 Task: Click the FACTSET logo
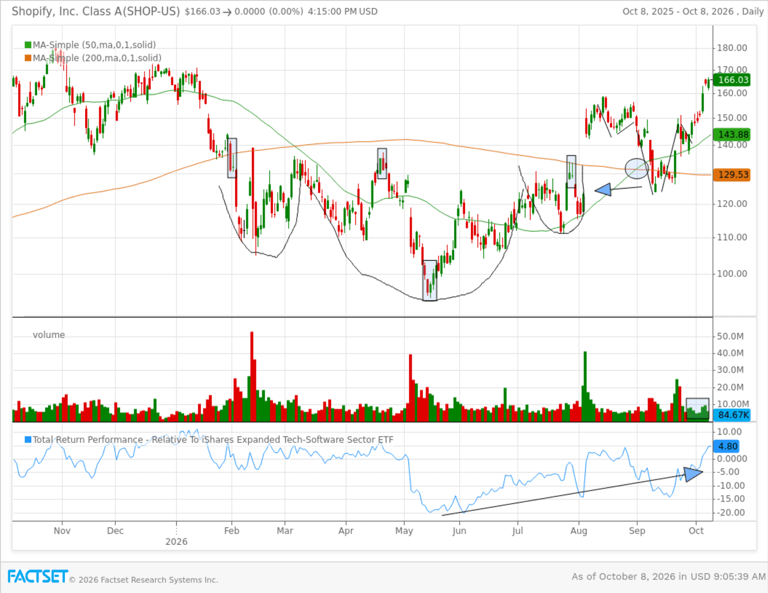[x=38, y=576]
